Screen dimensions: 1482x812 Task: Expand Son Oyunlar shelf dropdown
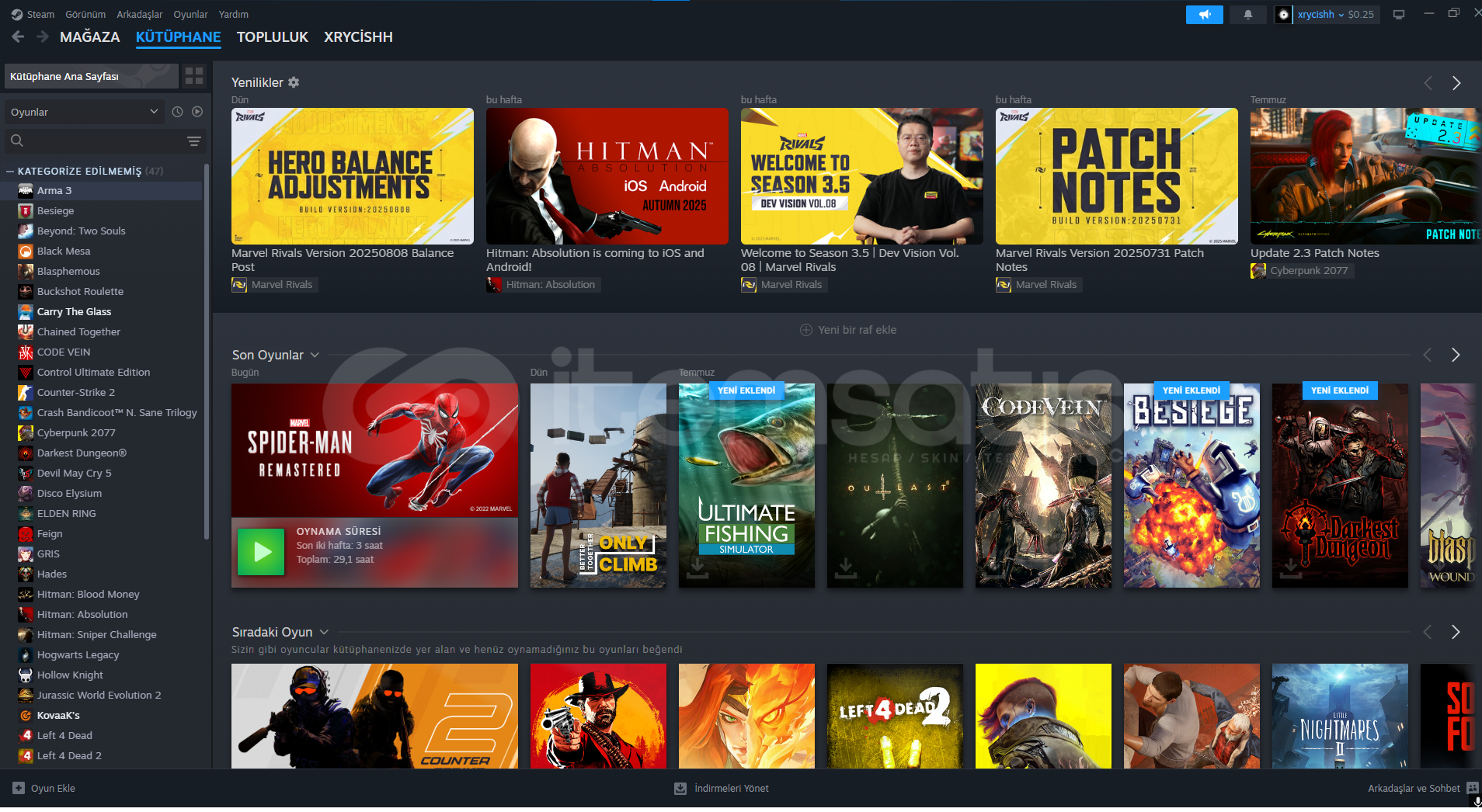pyautogui.click(x=315, y=355)
